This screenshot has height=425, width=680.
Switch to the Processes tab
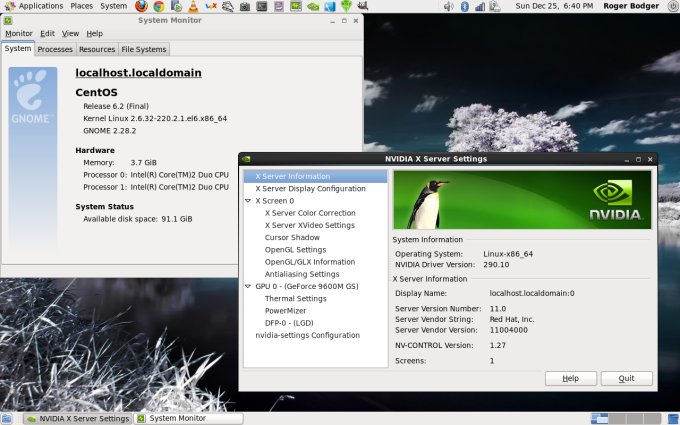55,49
